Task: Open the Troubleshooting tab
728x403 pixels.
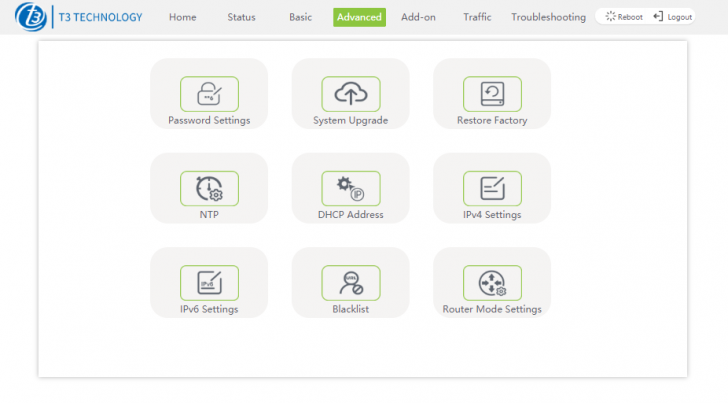Action: [548, 17]
